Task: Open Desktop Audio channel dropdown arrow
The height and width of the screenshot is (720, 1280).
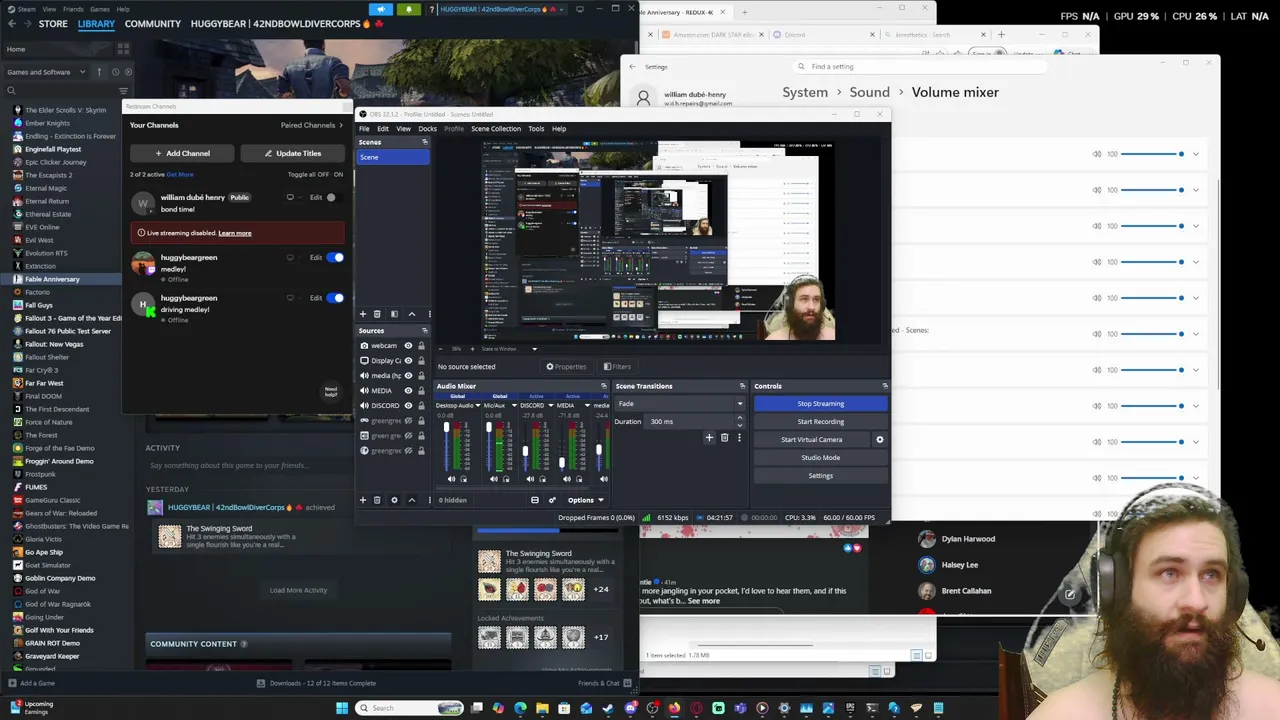Action: [478, 406]
